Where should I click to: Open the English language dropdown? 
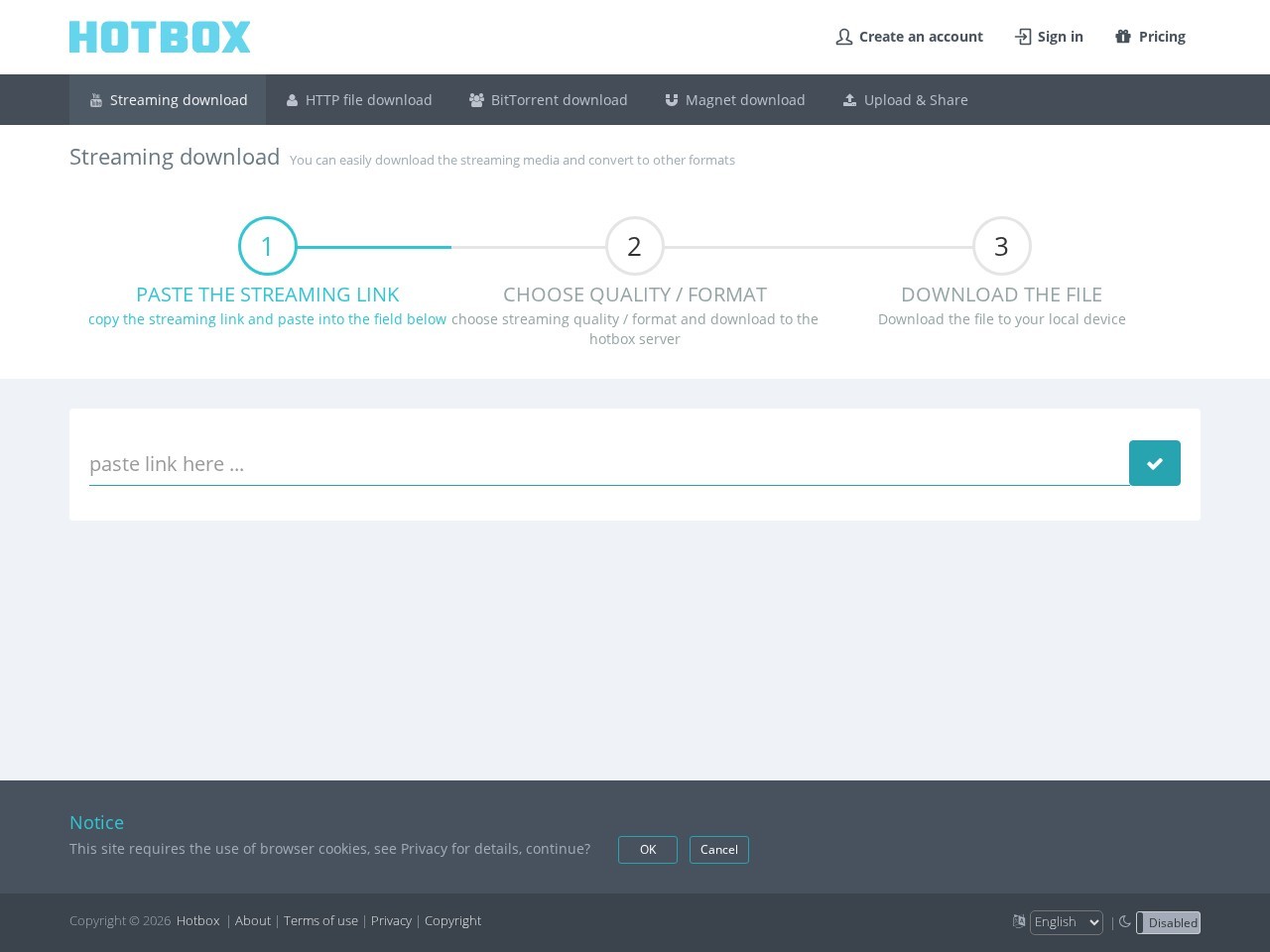1066,922
